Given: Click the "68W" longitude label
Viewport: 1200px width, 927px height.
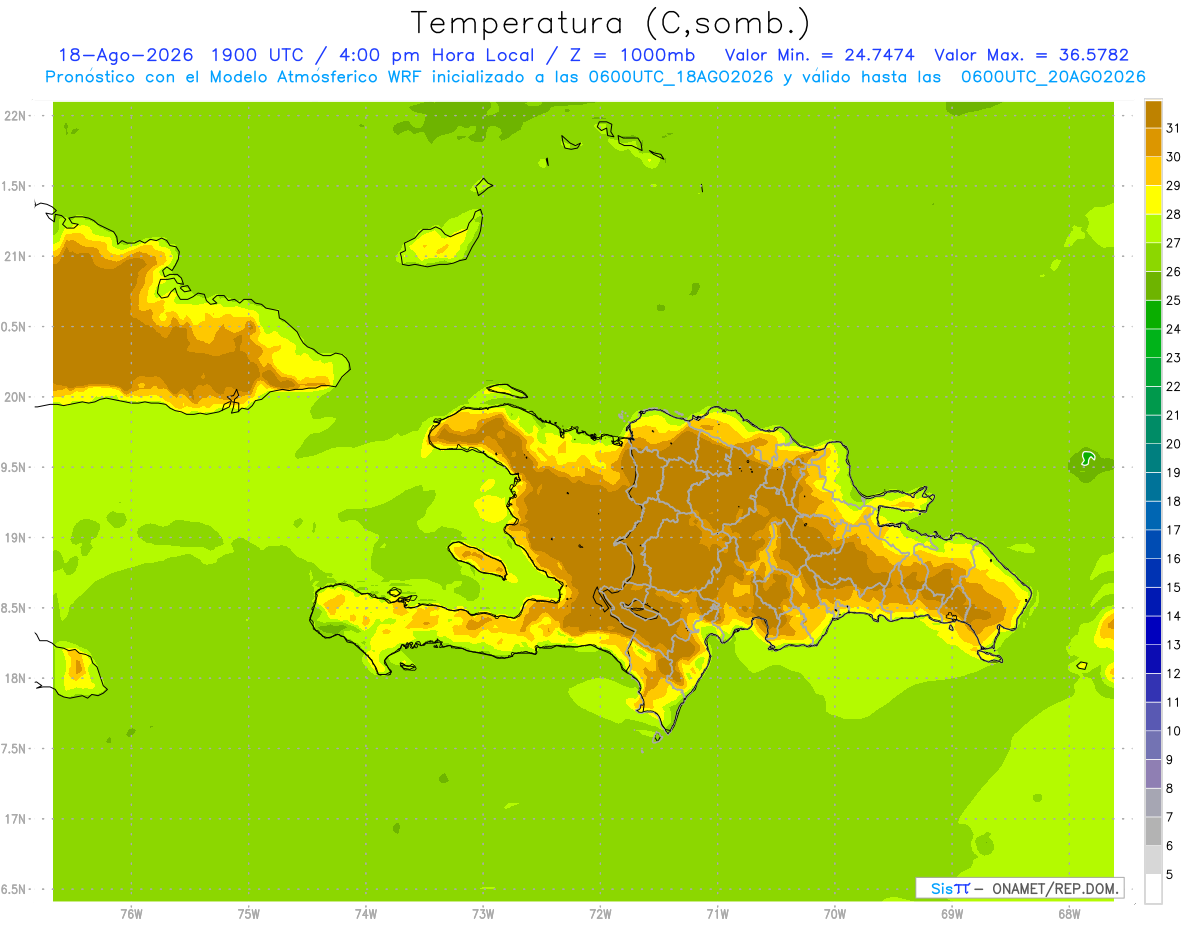Looking at the screenshot, I should [1069, 914].
